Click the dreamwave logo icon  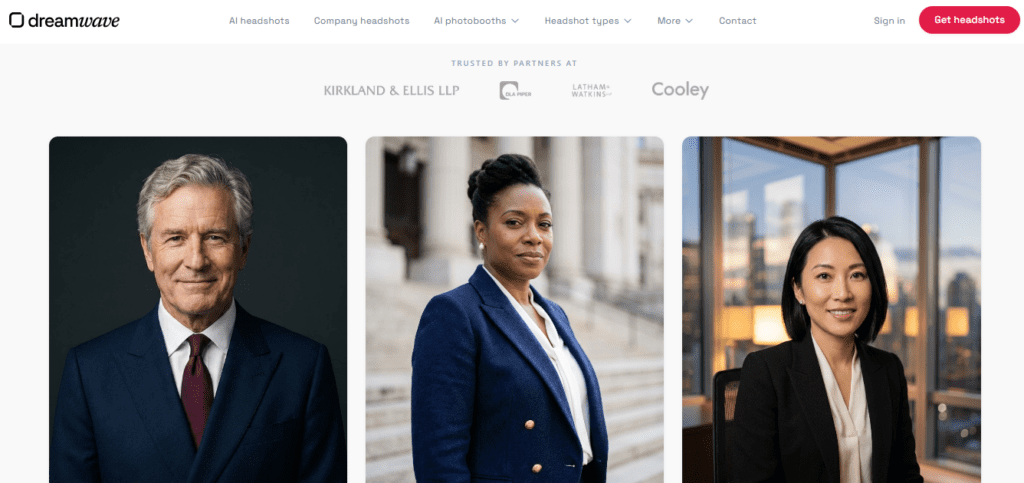[16, 20]
